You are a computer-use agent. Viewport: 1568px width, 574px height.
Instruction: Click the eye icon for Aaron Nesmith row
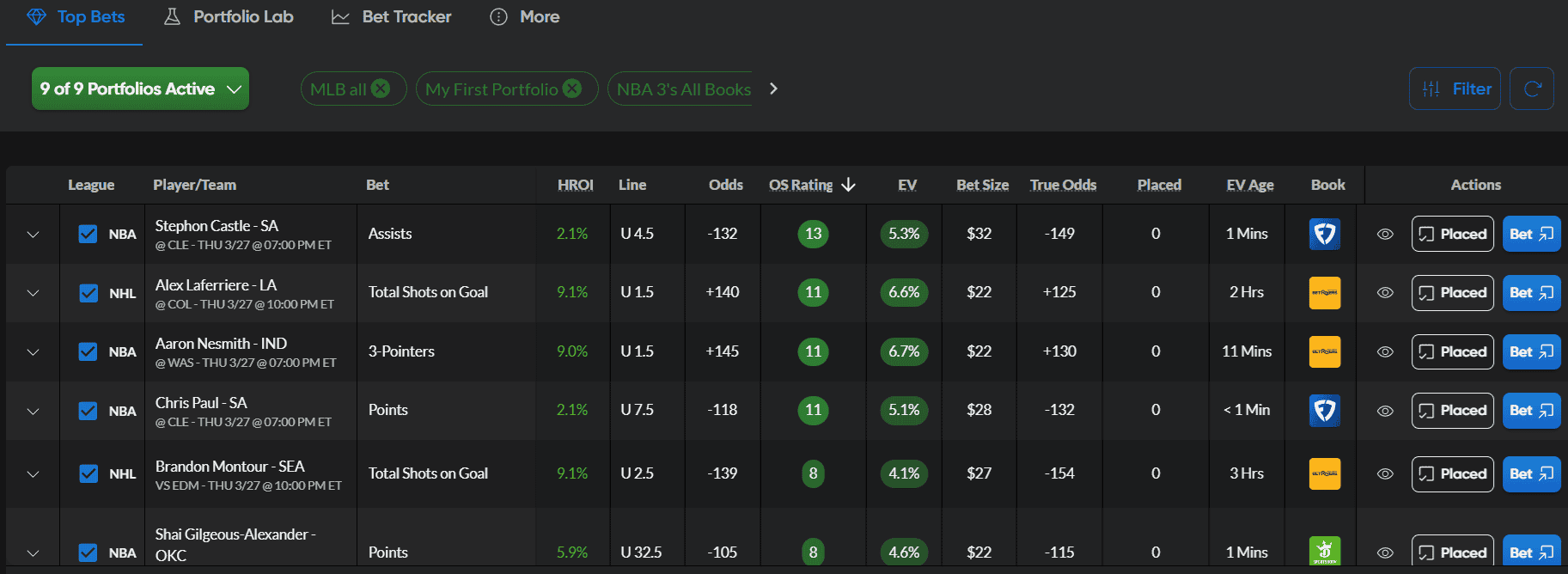1385,351
